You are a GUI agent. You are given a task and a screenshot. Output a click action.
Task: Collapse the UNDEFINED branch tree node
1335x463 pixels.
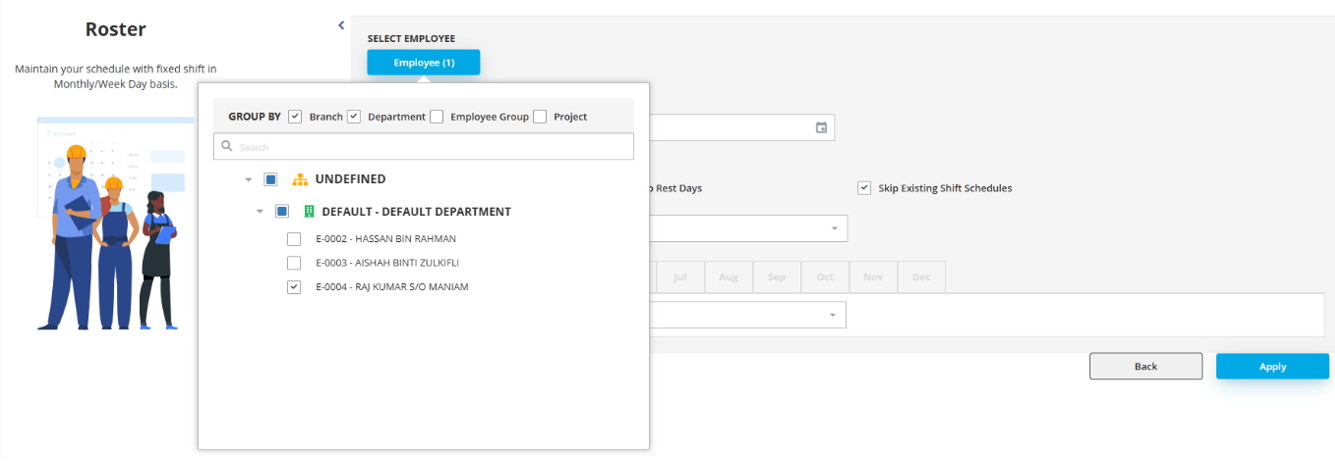pos(248,180)
